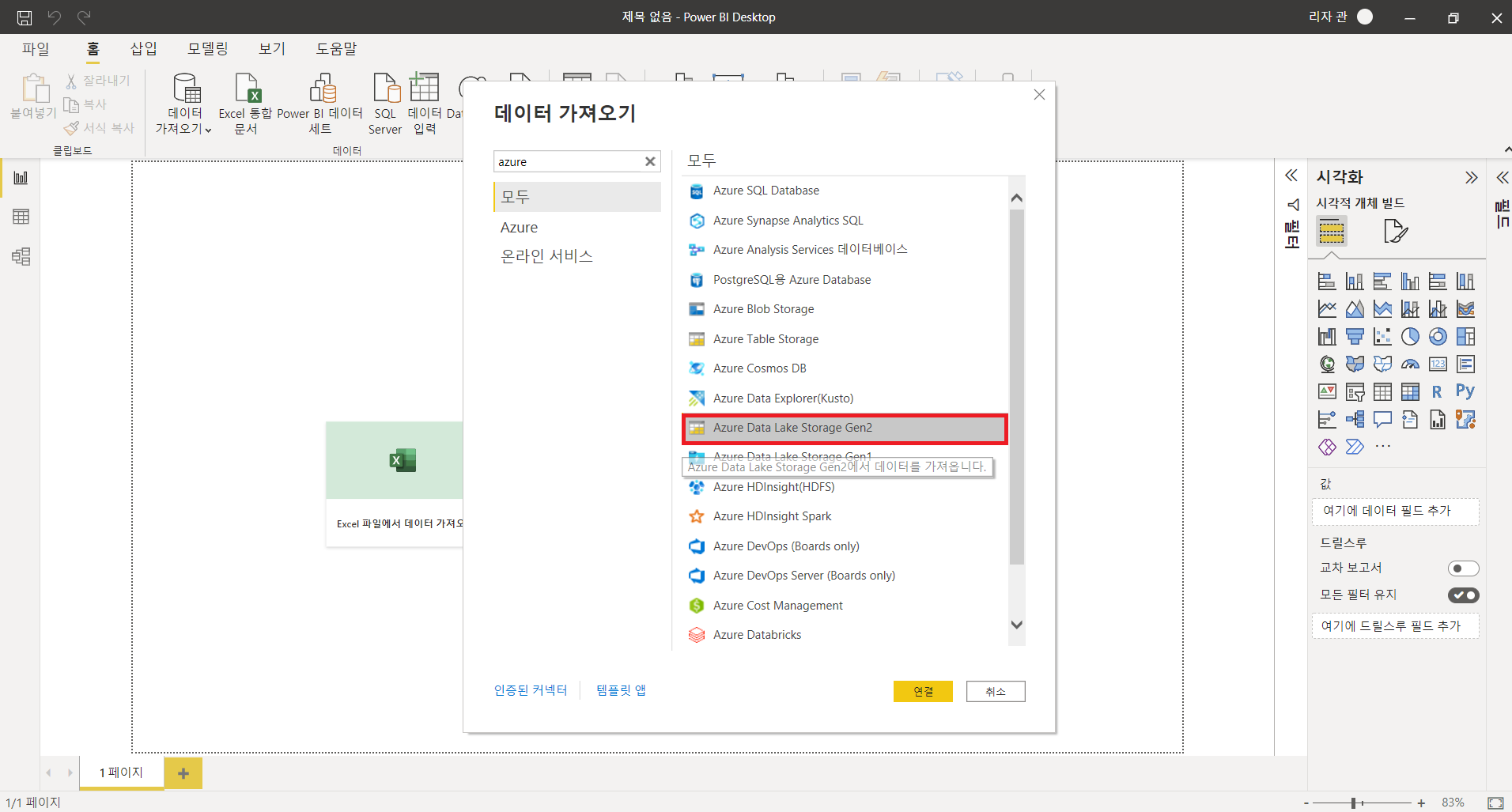Click more visuals ellipsis
Screen dimensions: 1512x812
coord(1382,447)
